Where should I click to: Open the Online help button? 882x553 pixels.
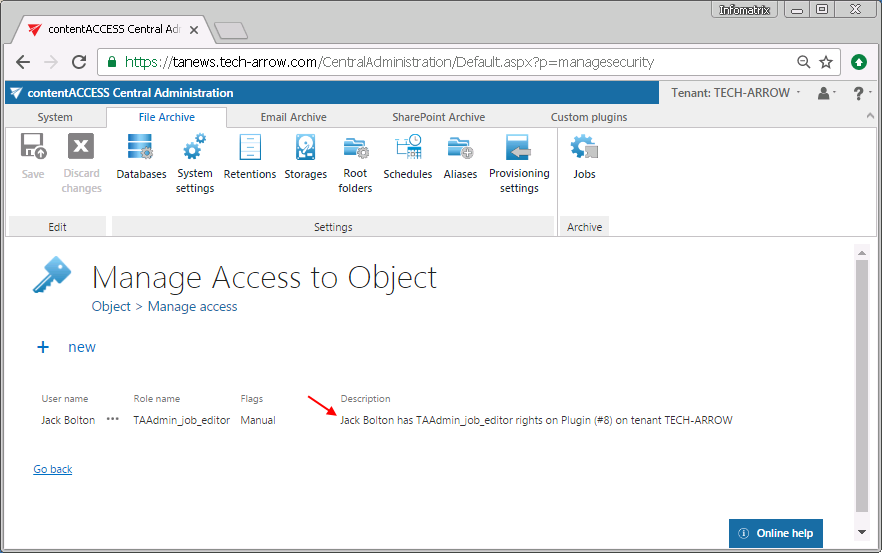coord(777,533)
